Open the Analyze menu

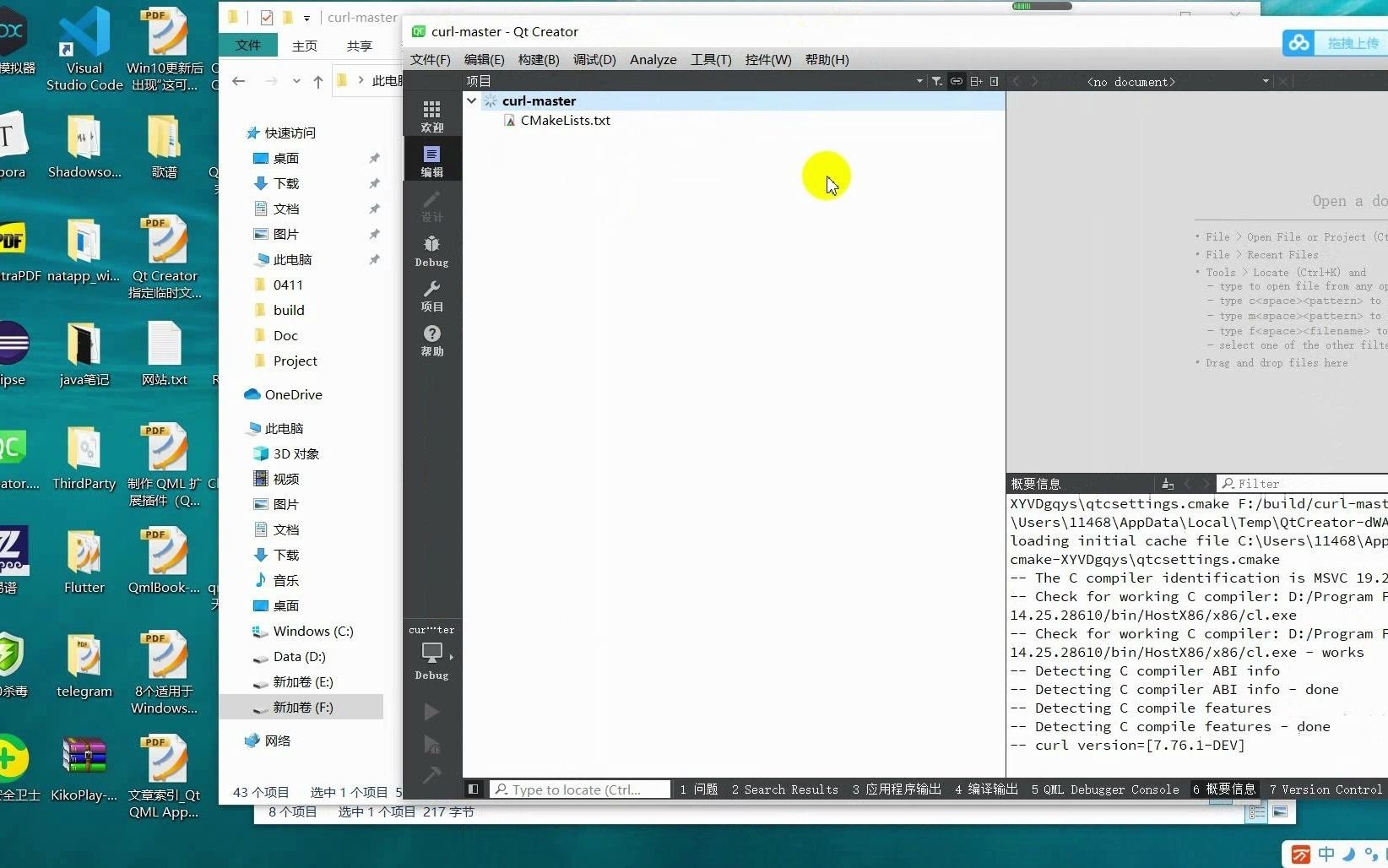click(653, 59)
